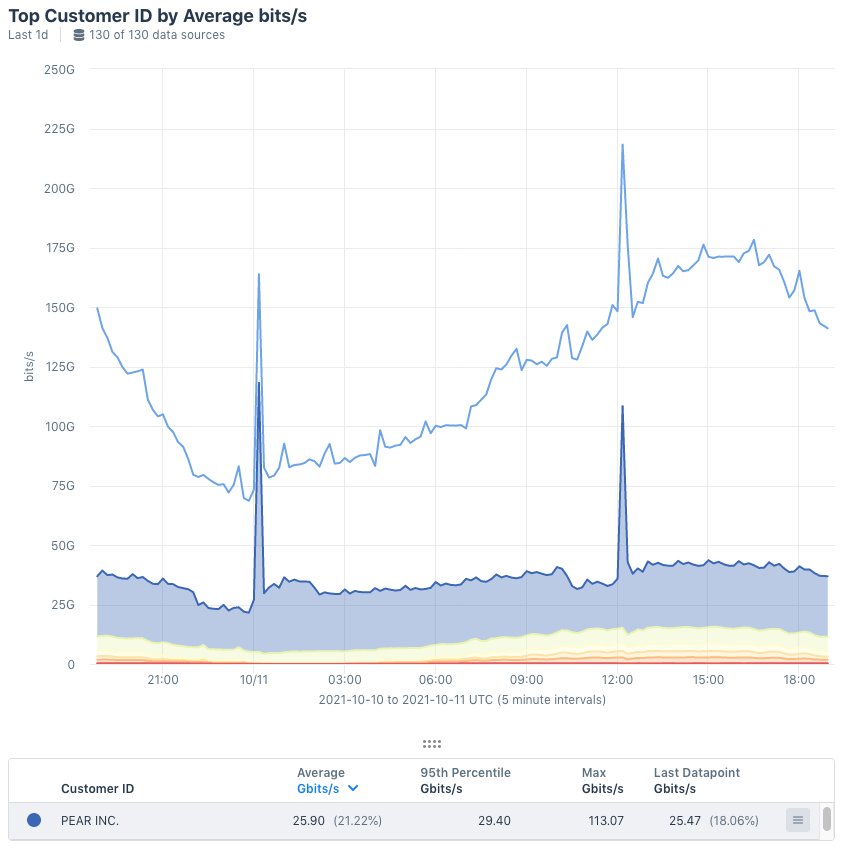Sort by the 95th Percentile Gbits/s column
The height and width of the screenshot is (849, 843).
464,780
